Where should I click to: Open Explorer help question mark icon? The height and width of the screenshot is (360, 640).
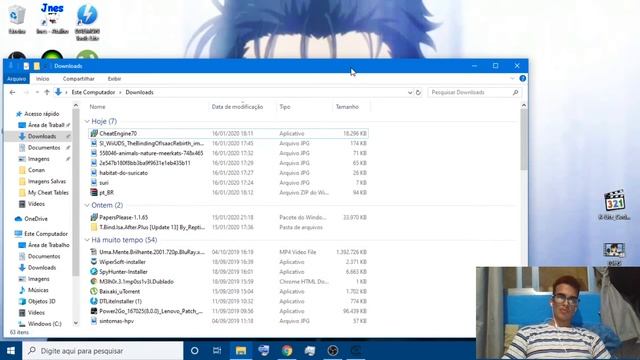coord(522,78)
